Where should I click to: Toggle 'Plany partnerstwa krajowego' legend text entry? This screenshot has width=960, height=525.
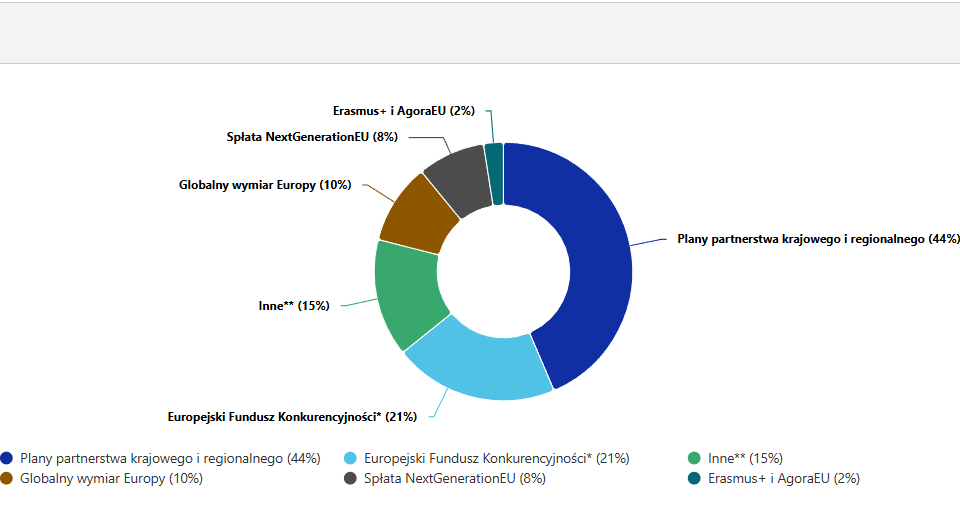[170, 458]
